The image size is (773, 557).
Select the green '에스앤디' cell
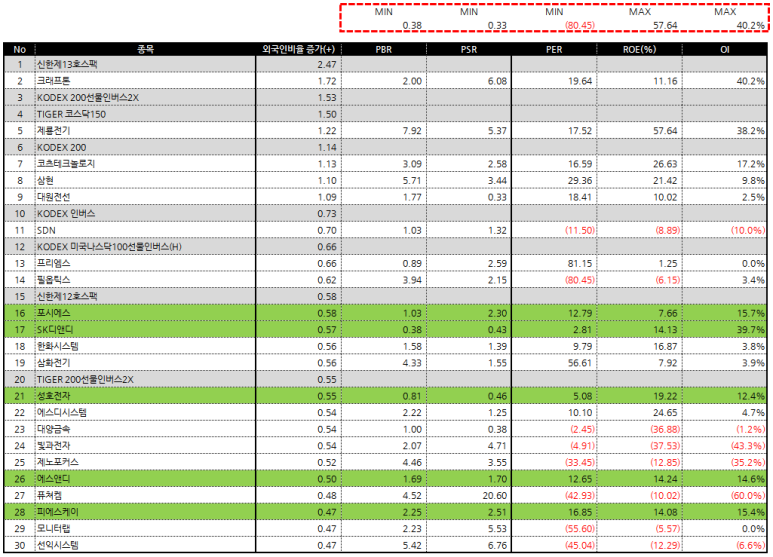[x=145, y=479]
